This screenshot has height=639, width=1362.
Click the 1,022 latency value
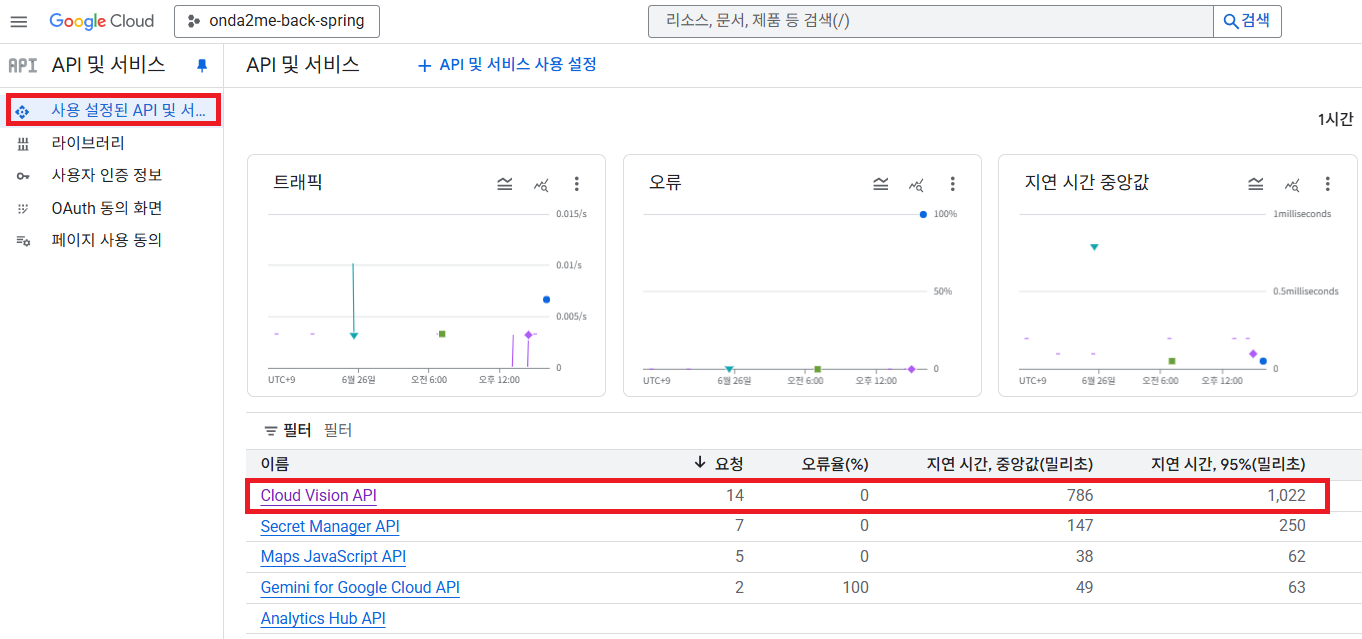[x=1285, y=496]
